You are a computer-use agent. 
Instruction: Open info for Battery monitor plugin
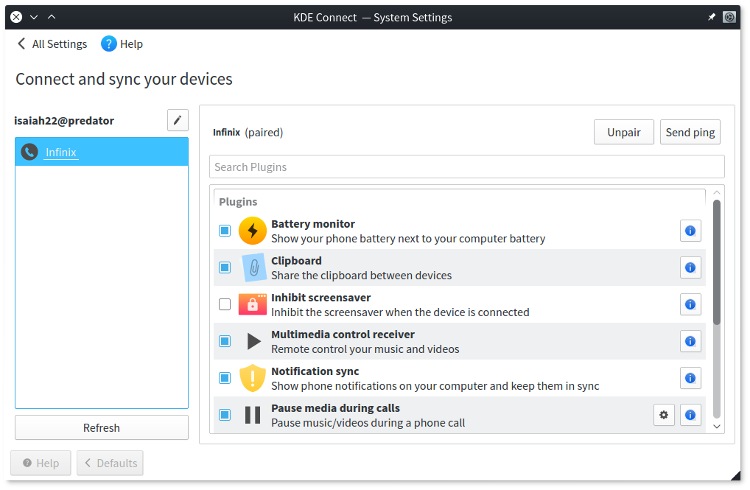pyautogui.click(x=690, y=231)
